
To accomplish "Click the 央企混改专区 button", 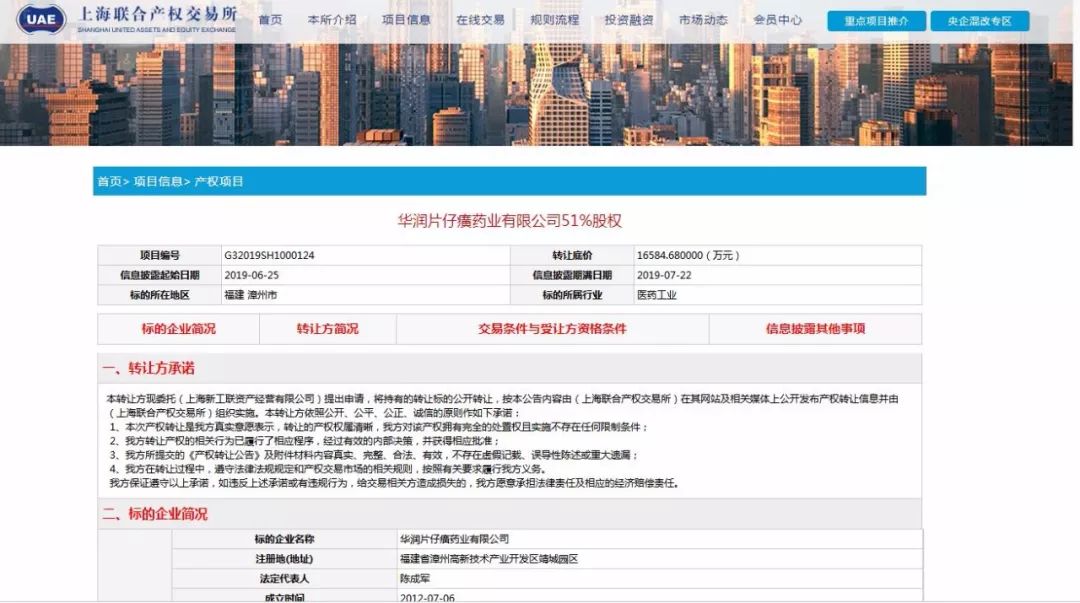I will [x=979, y=21].
